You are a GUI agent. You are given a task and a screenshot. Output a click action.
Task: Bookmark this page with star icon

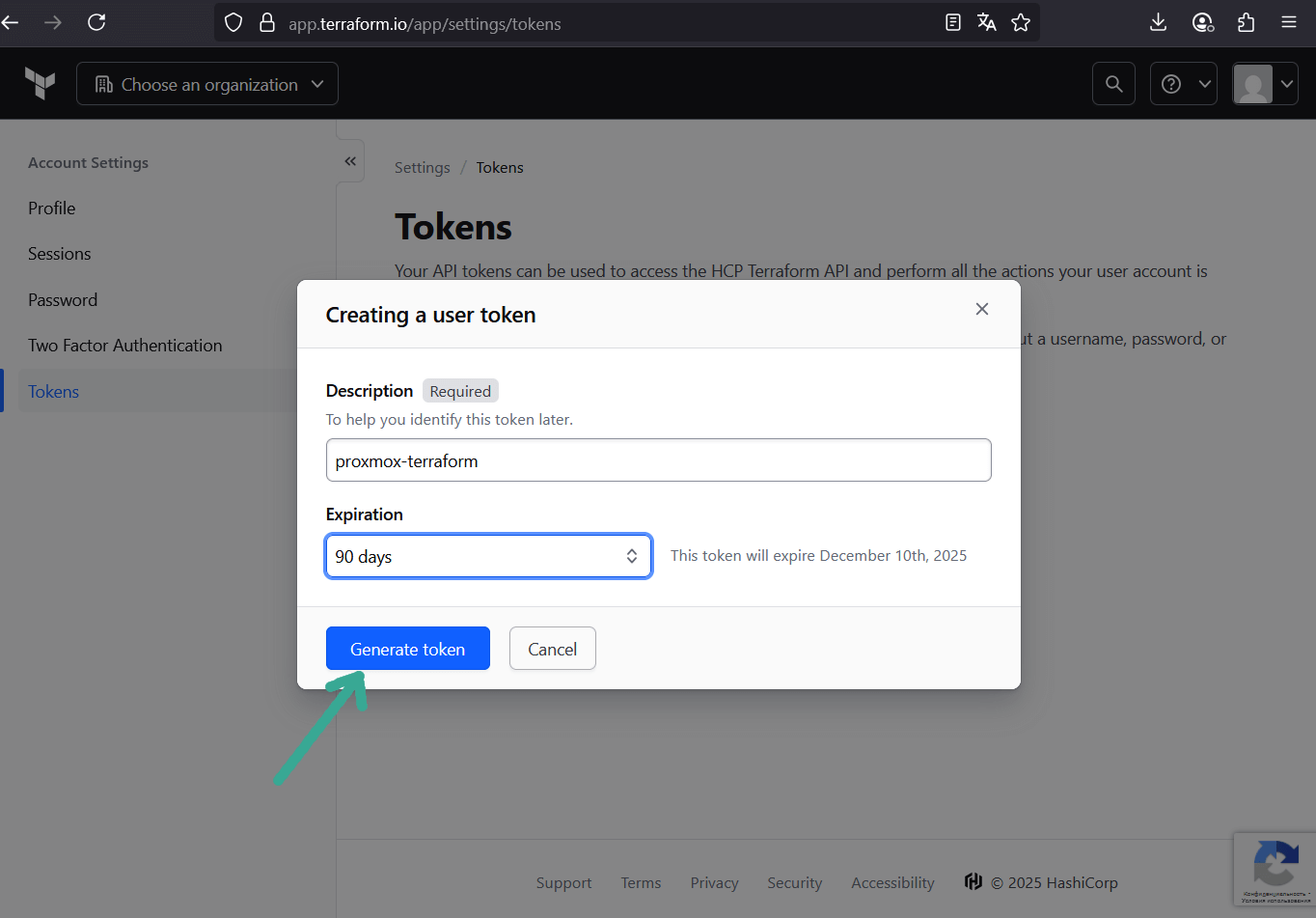point(1021,23)
